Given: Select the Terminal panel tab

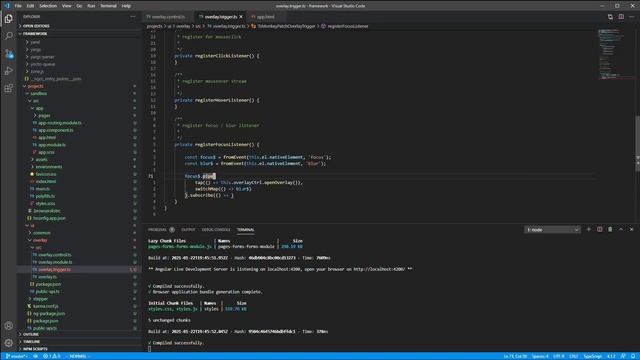Looking at the screenshot, I should click(245, 230).
